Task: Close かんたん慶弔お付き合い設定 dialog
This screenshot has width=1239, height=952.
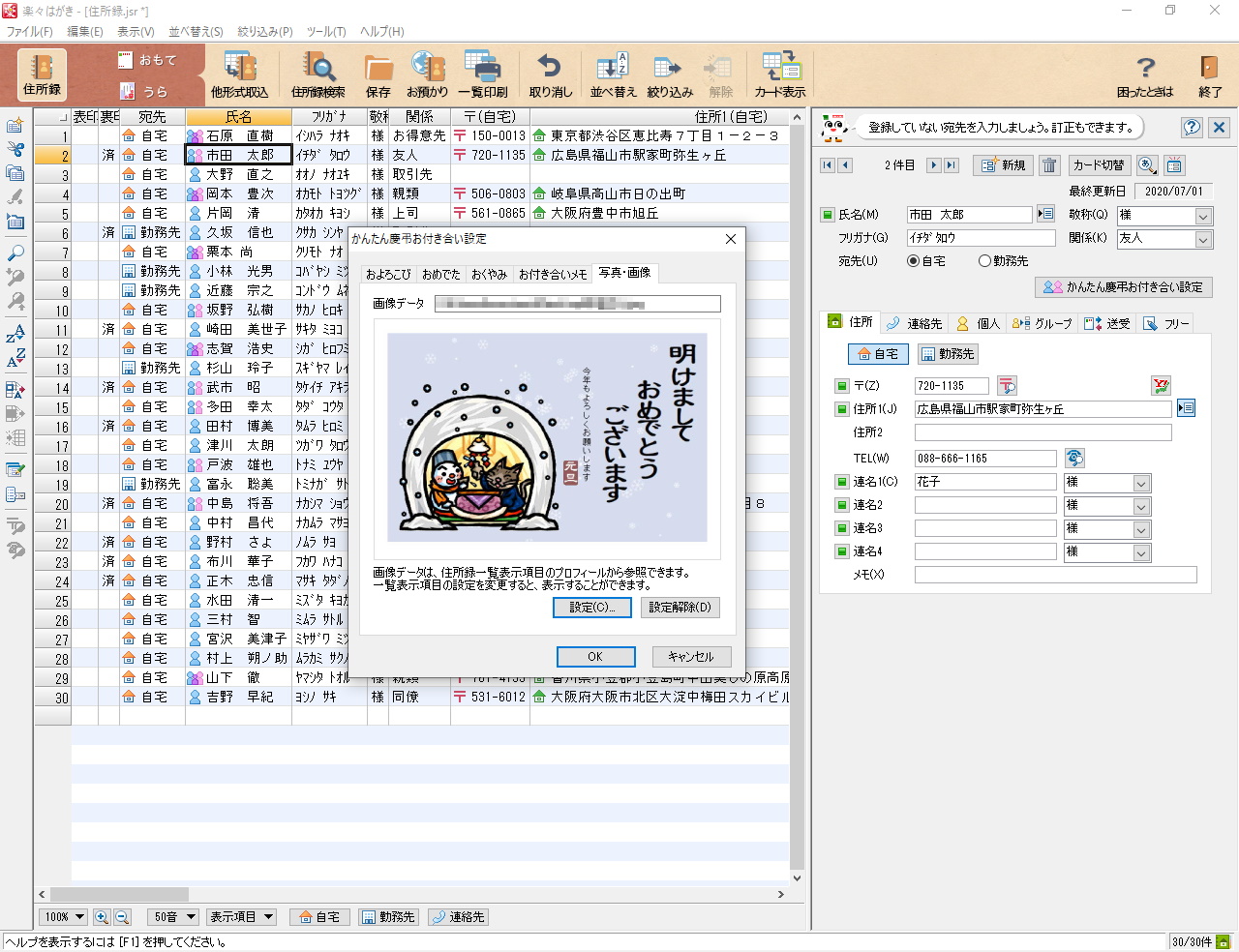Action: tap(731, 239)
